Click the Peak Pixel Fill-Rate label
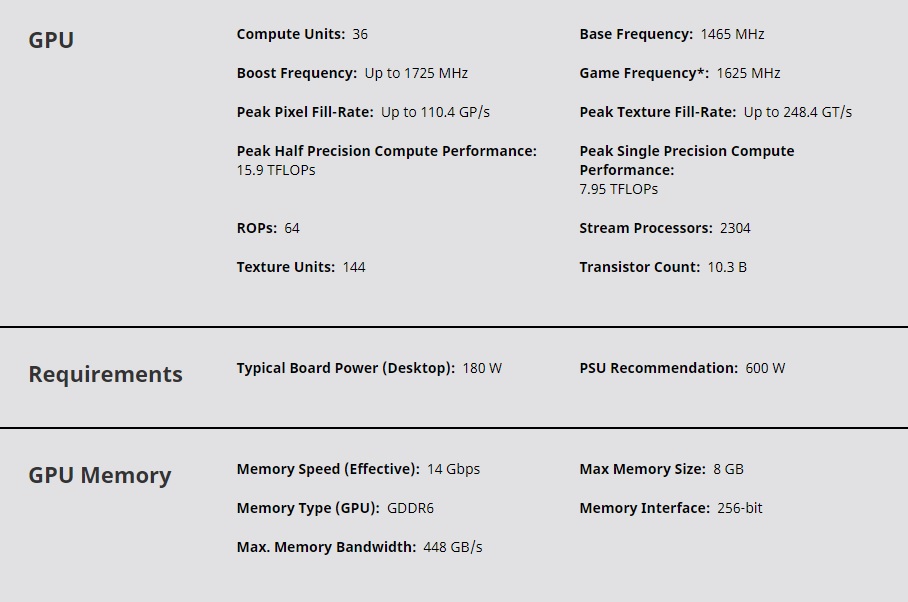Screen dimensions: 908x602 click(x=305, y=112)
